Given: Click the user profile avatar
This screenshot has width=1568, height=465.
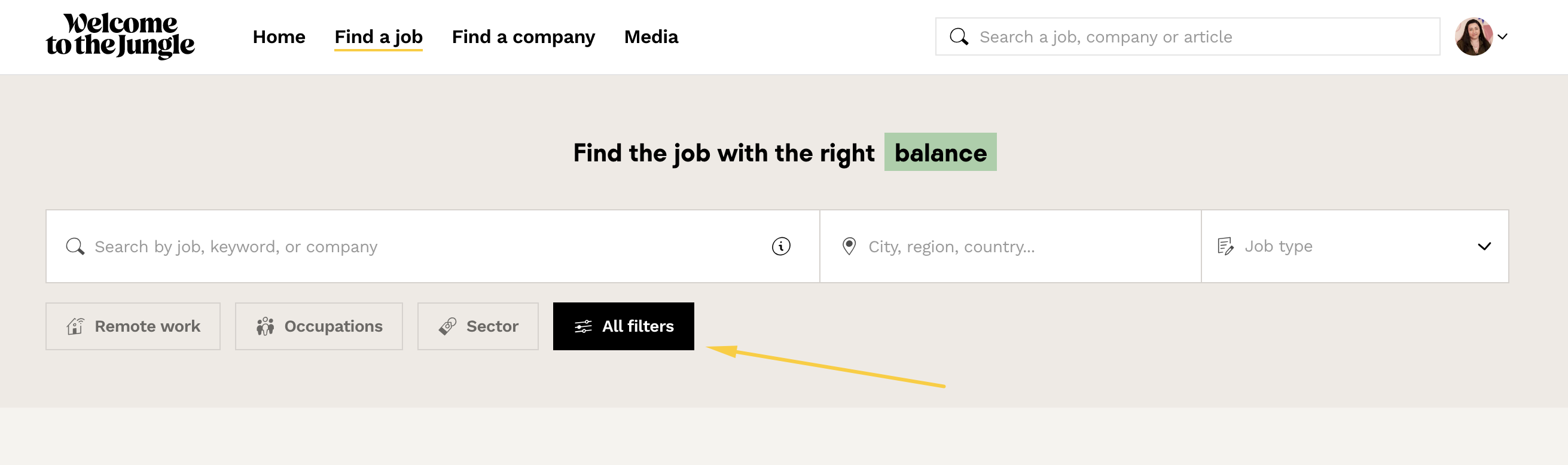Looking at the screenshot, I should tap(1473, 36).
